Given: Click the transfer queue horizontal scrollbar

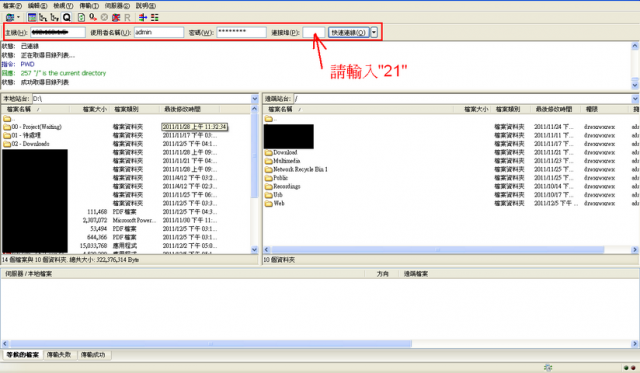Looking at the screenshot, I should (211, 344).
